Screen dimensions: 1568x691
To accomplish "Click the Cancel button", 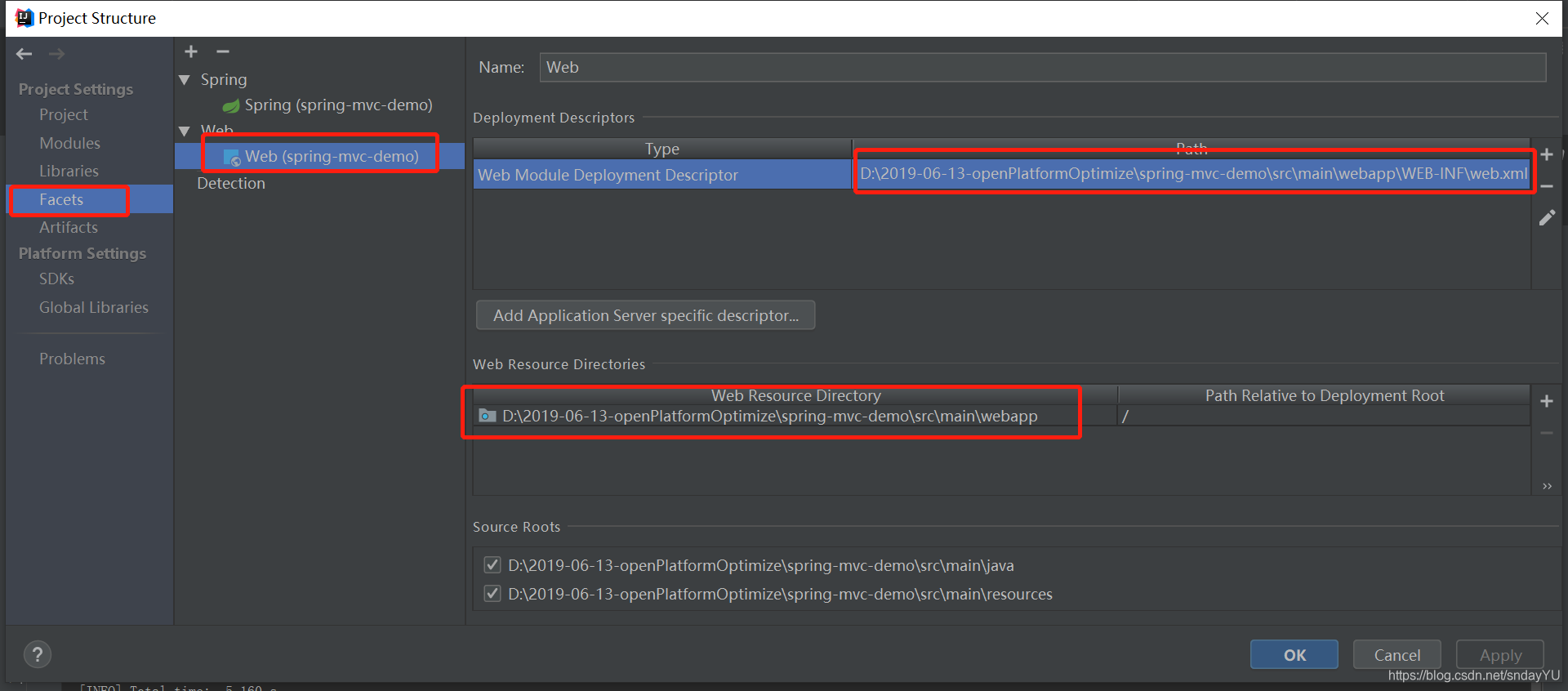I will tap(1397, 655).
